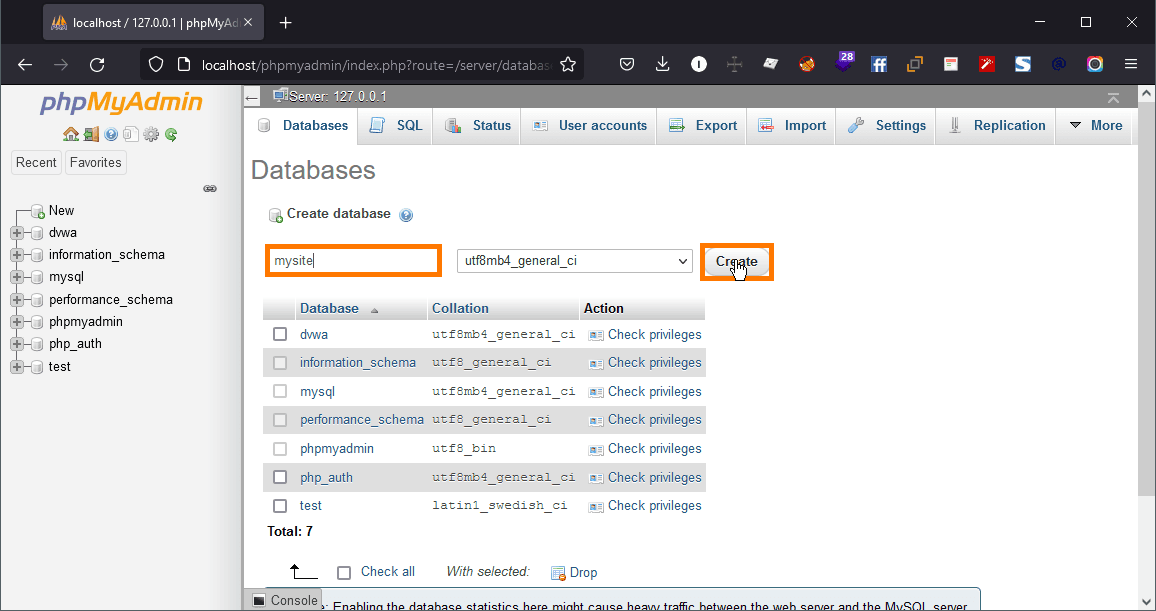This screenshot has width=1156, height=611.
Task: Open phpMyAdmin Home icon
Action: click(x=71, y=134)
